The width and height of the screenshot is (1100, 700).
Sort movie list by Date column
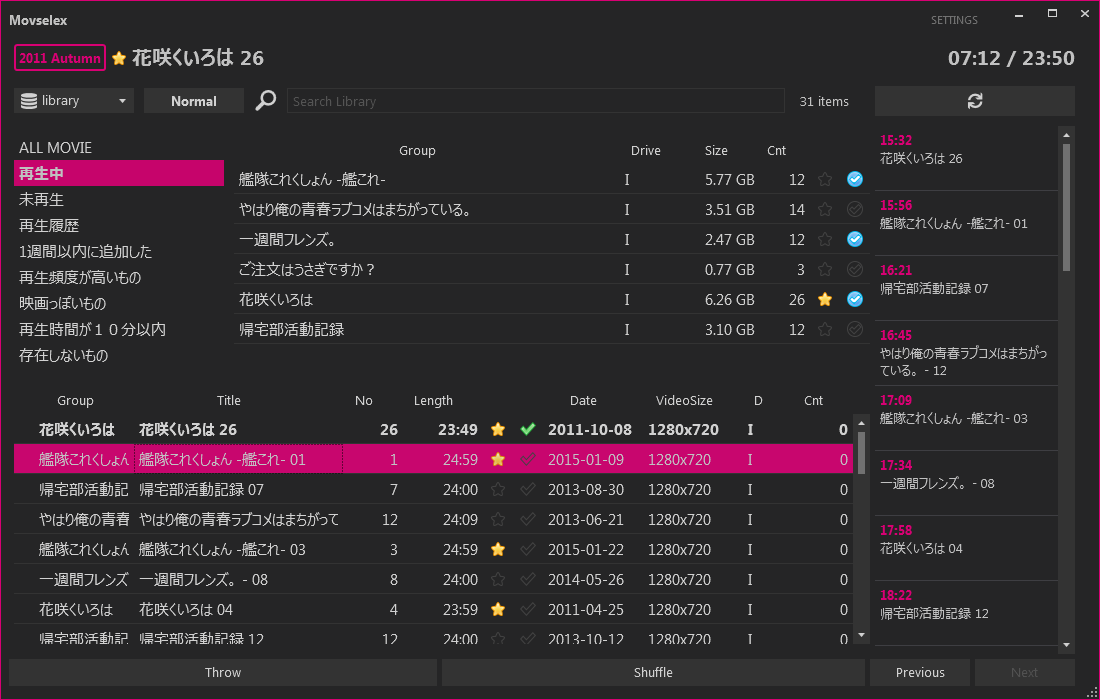click(583, 401)
